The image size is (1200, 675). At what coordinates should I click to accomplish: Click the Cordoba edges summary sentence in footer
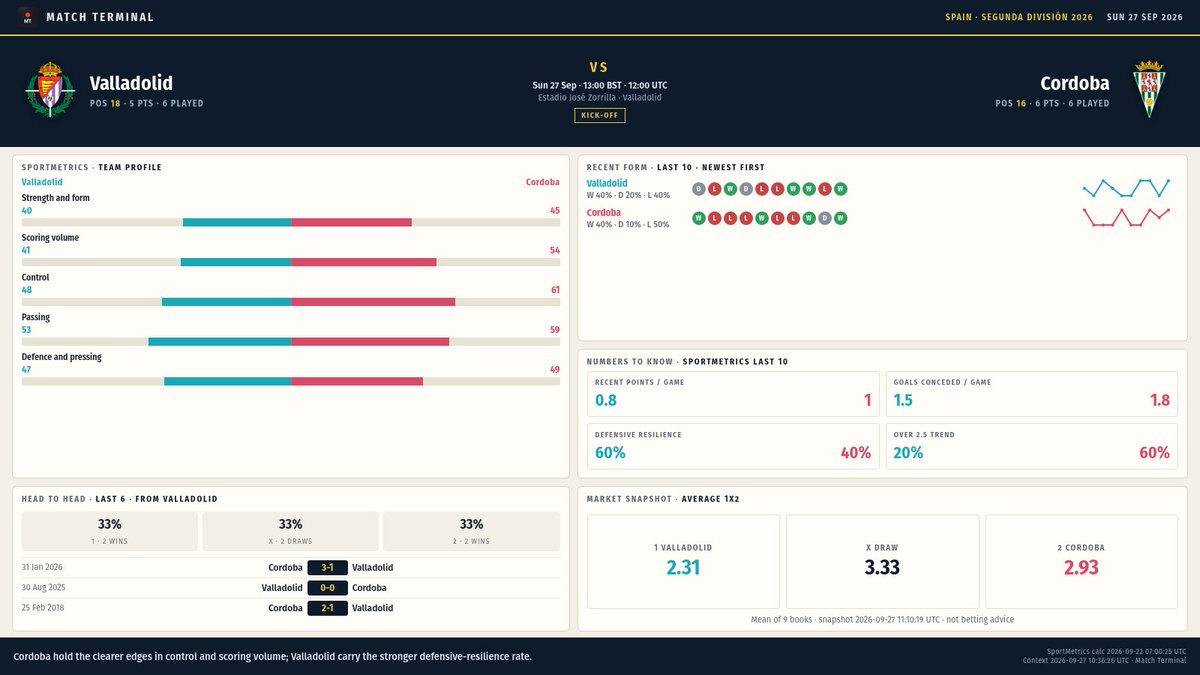coord(273,656)
